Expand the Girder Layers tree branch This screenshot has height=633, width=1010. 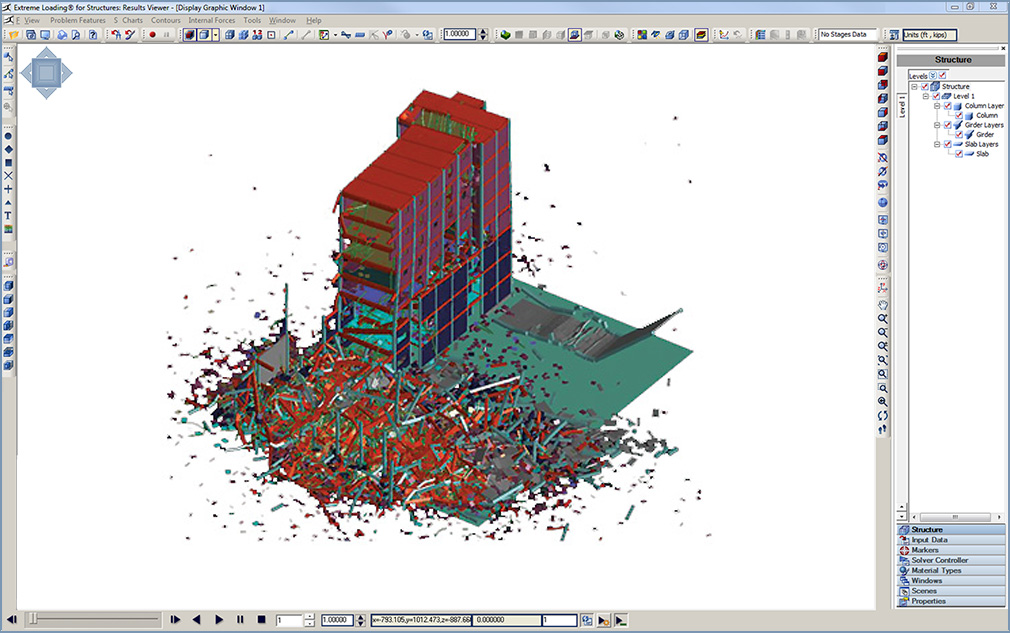click(x=937, y=125)
